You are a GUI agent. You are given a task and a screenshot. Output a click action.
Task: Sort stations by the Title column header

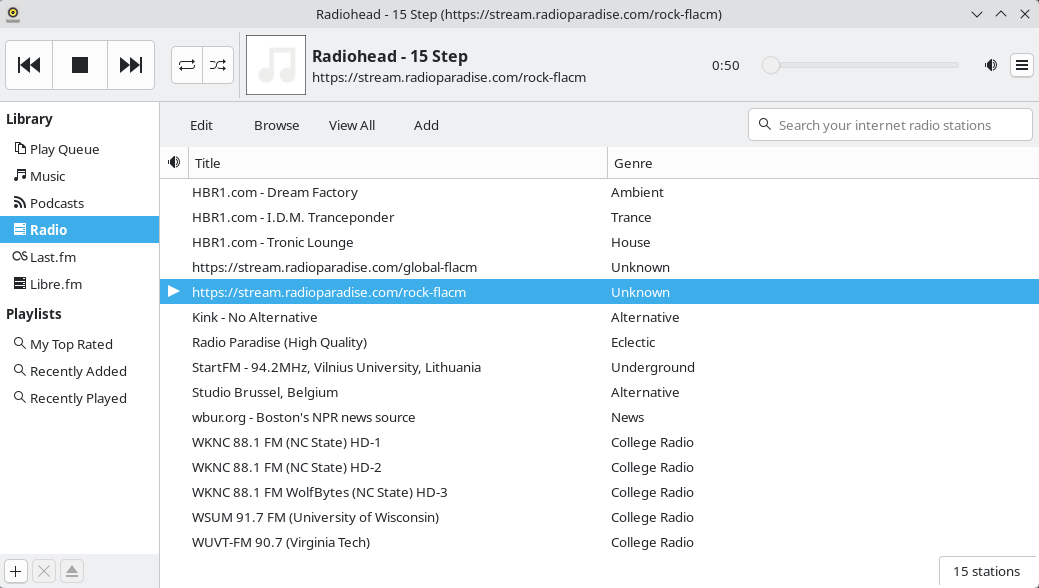tap(398, 163)
